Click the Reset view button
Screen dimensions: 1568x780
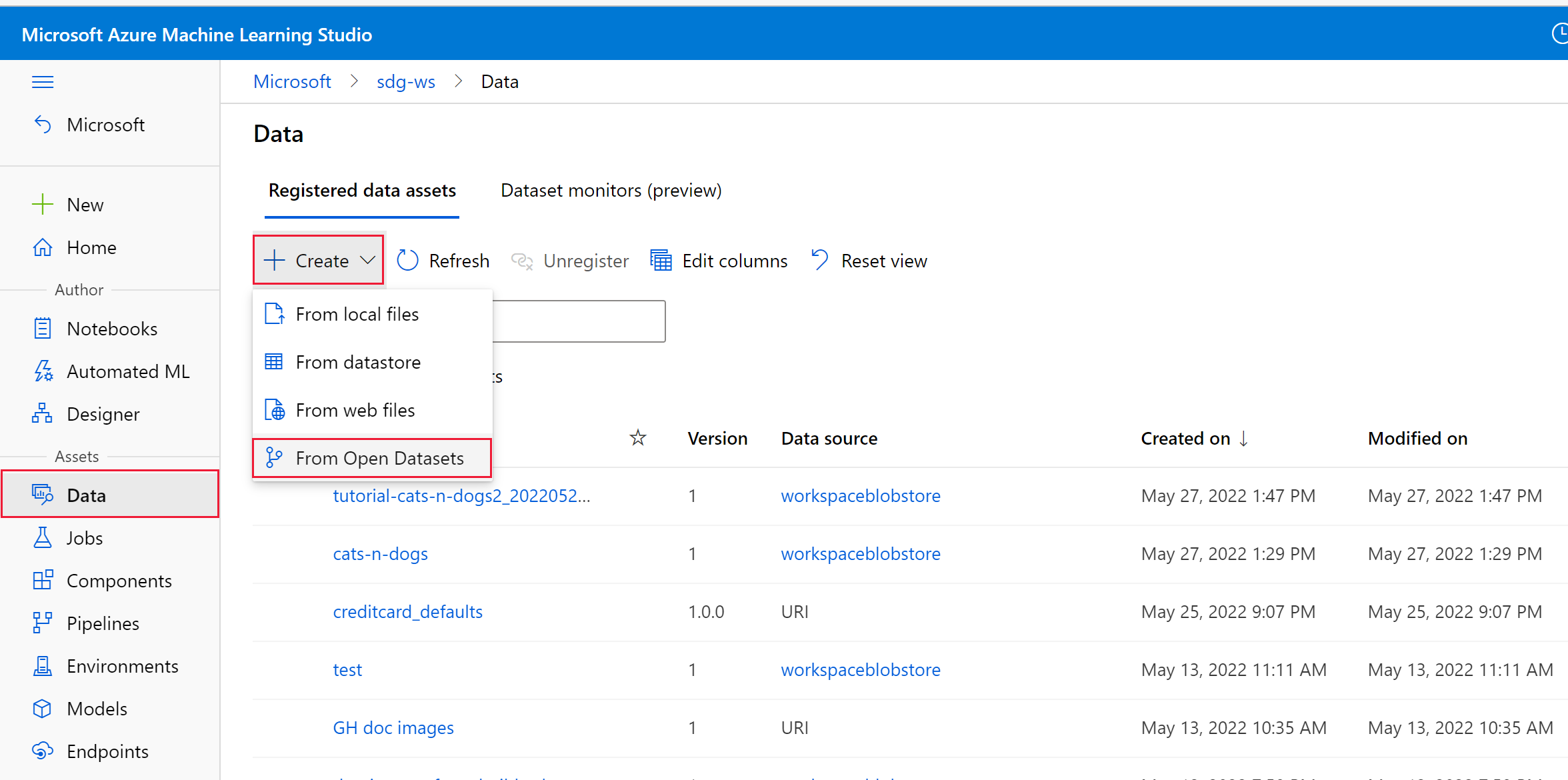pos(869,261)
